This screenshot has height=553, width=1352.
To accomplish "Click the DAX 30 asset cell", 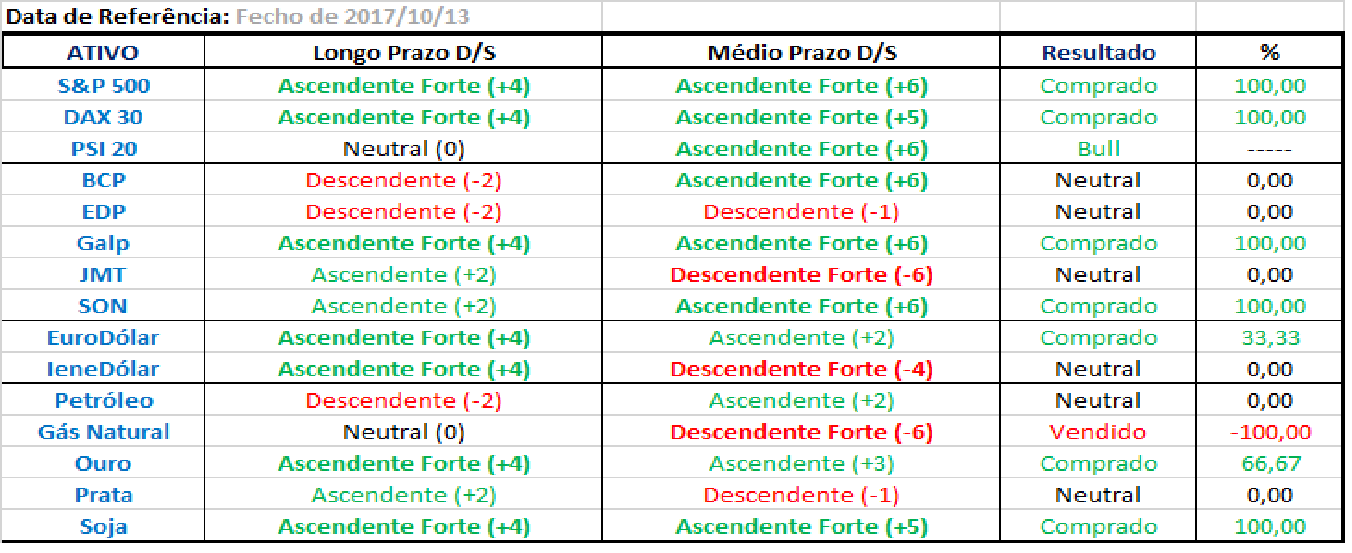I will 103,117.
